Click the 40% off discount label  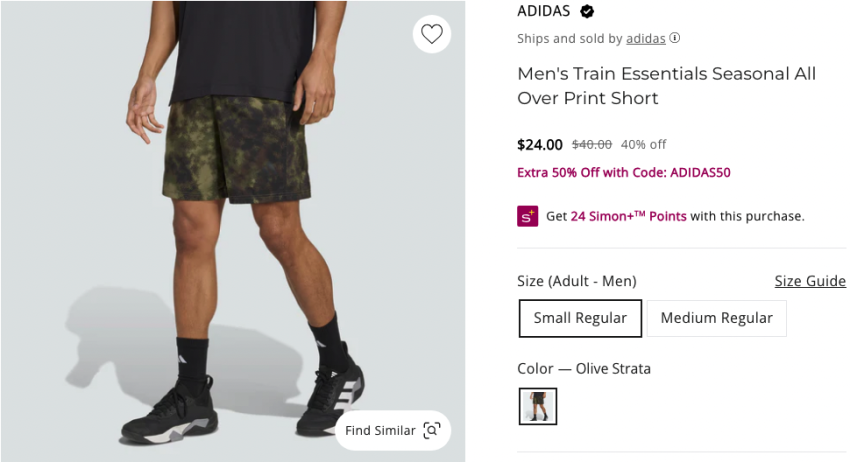[x=643, y=145]
